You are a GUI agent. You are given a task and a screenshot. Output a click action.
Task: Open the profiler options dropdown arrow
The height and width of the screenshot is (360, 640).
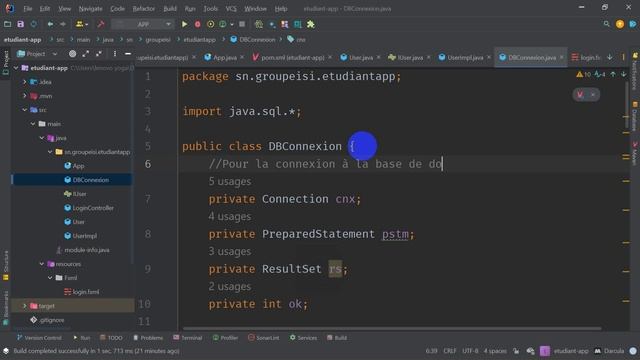point(232,24)
